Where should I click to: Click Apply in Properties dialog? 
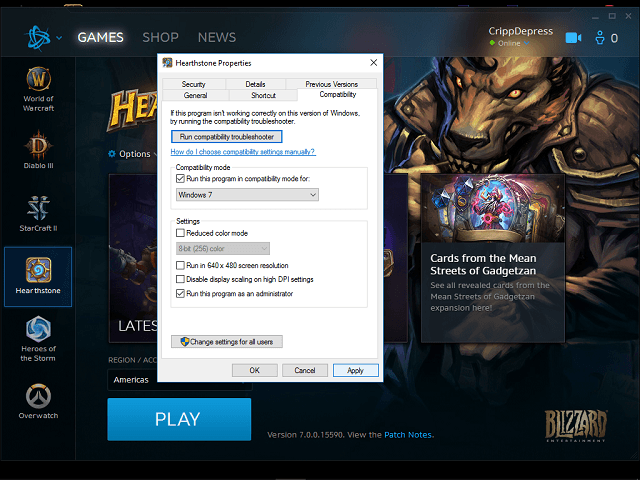coord(356,370)
